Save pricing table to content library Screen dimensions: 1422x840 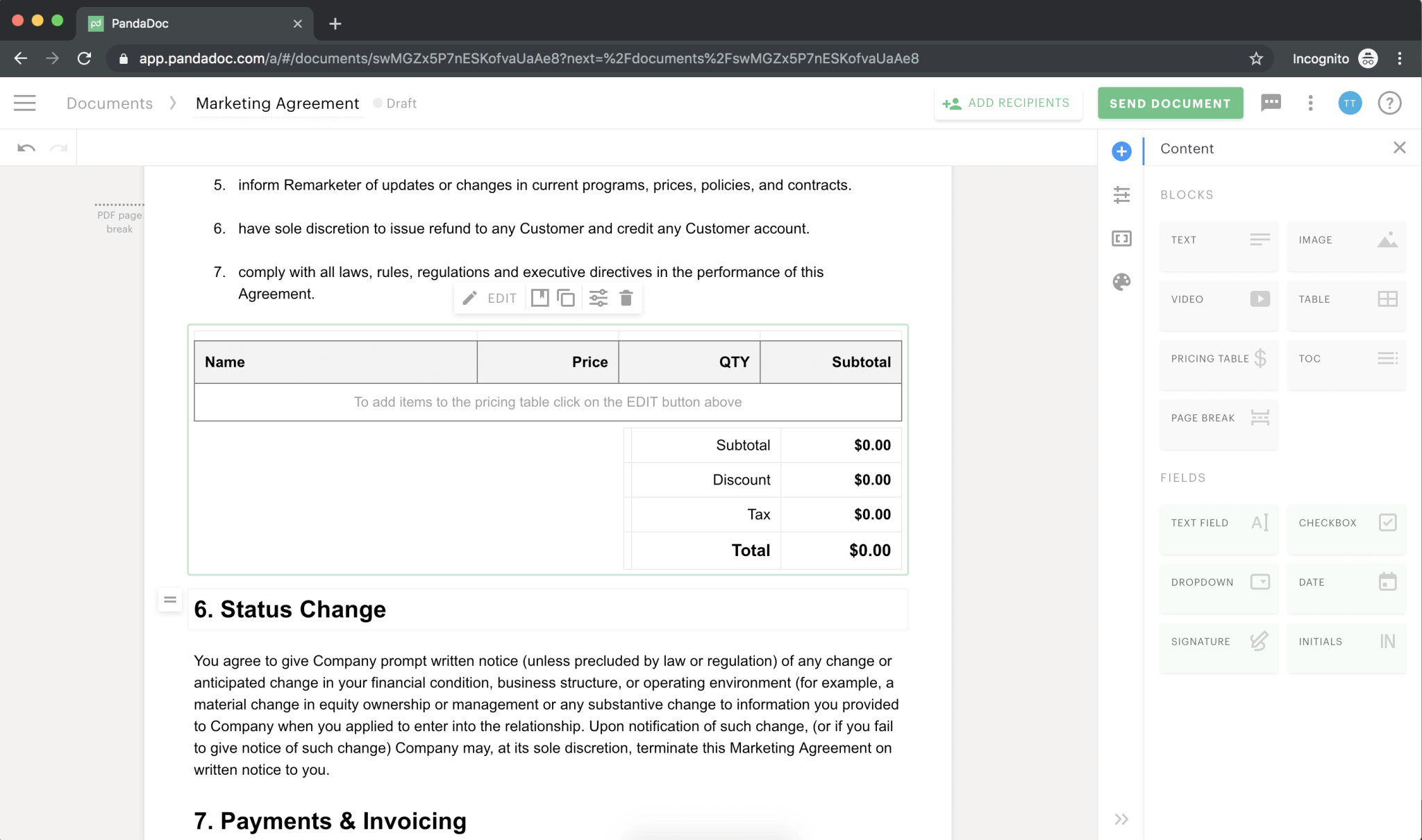tap(539, 297)
